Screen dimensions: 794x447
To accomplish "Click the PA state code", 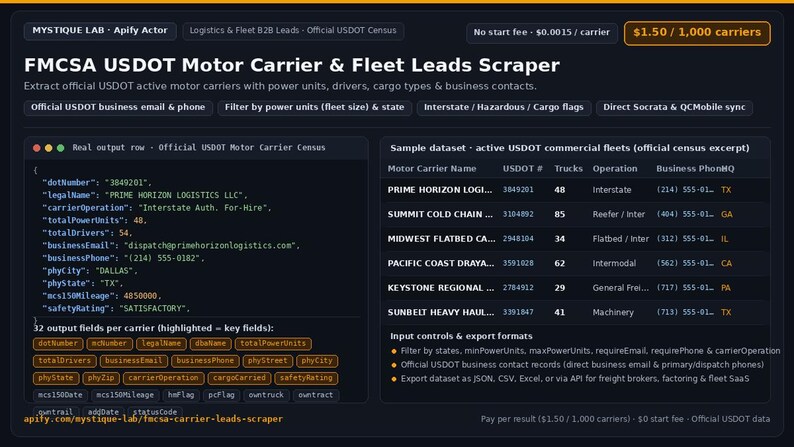I will (x=726, y=288).
